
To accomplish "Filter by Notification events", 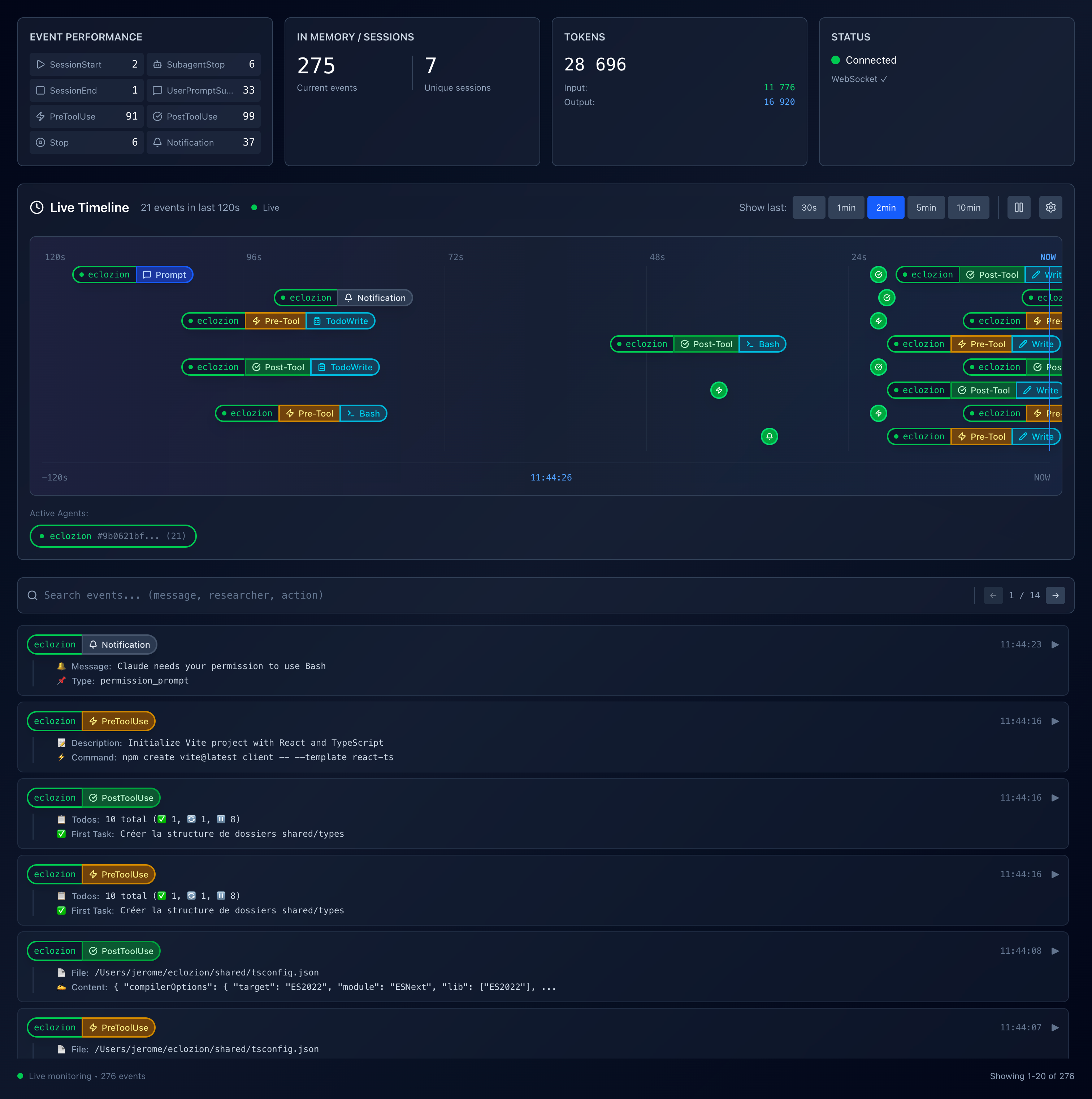I will 204,142.
